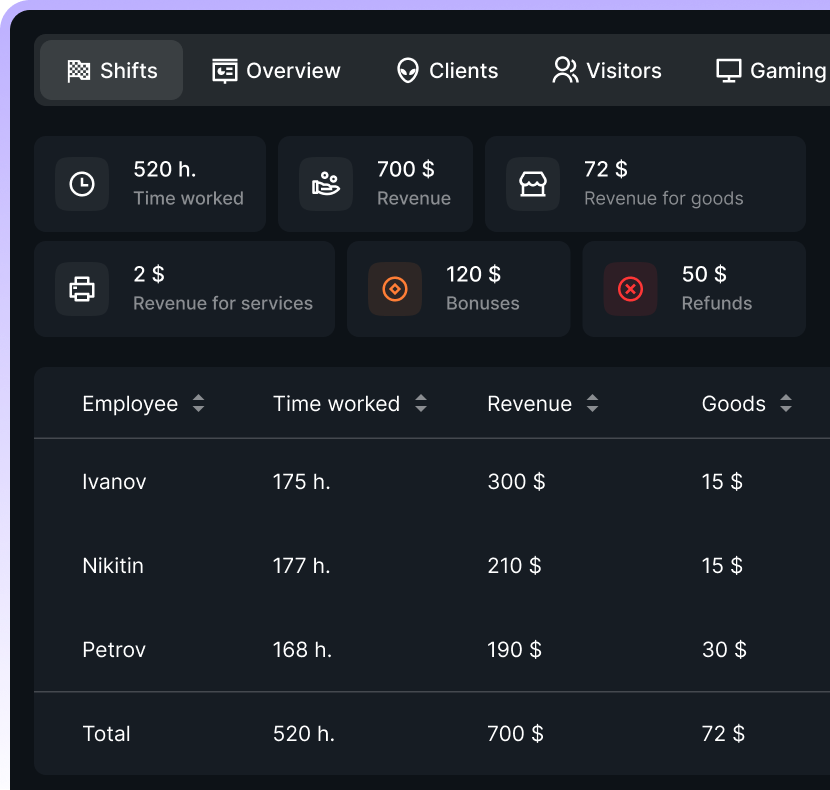This screenshot has height=790, width=830.
Task: Sort by Goods column arrows
Action: tap(786, 404)
